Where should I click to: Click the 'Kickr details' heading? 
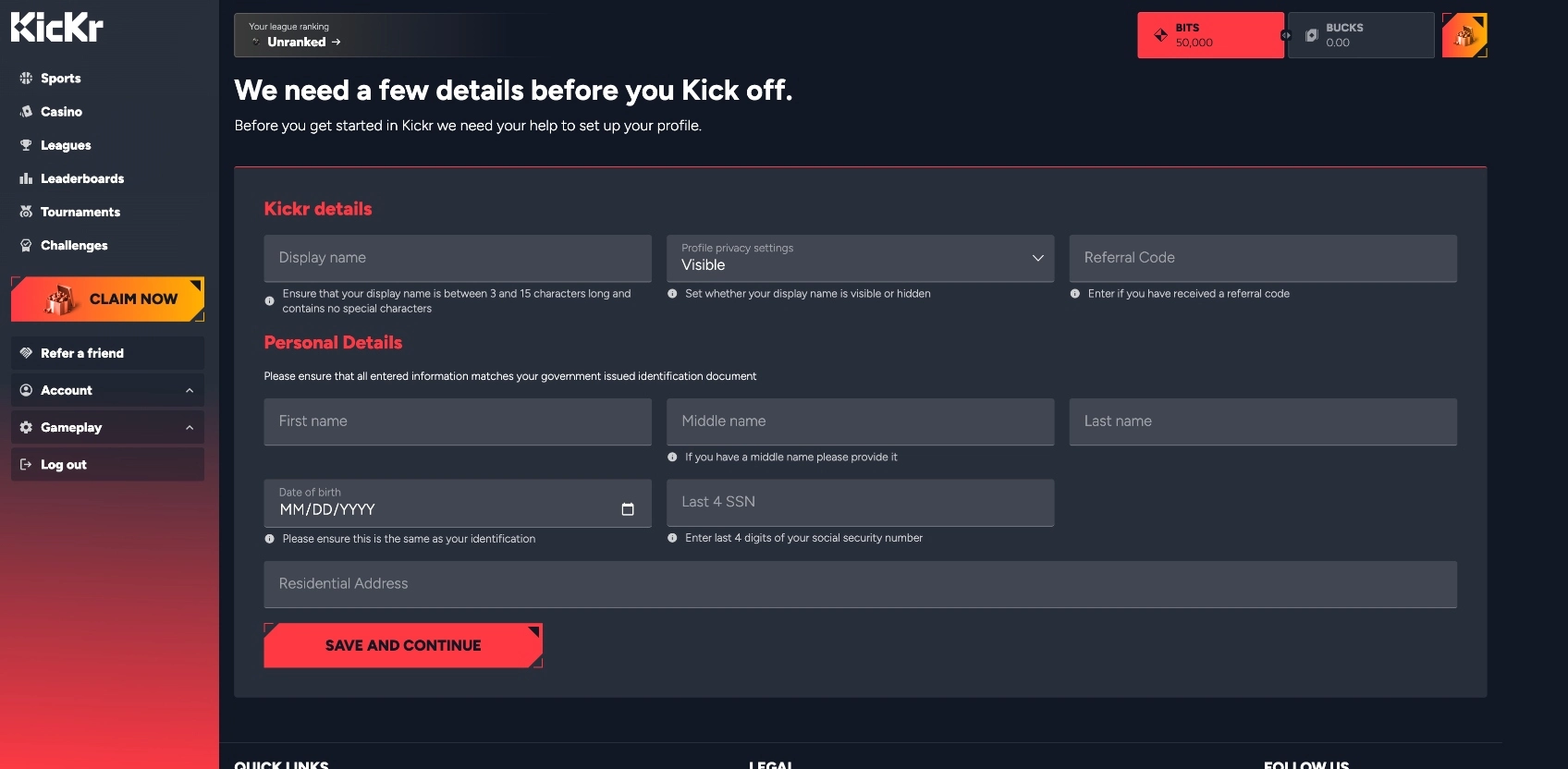coord(318,209)
